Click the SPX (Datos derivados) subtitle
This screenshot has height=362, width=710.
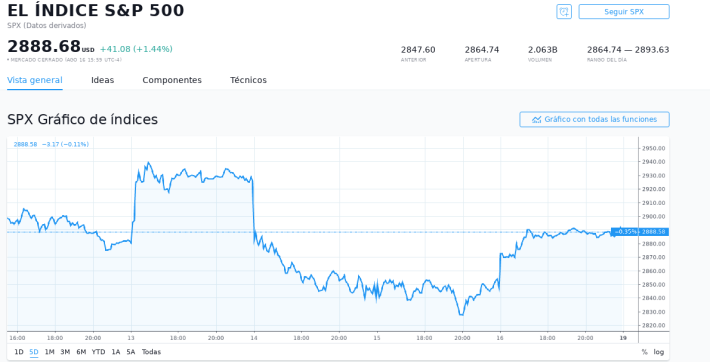47,25
